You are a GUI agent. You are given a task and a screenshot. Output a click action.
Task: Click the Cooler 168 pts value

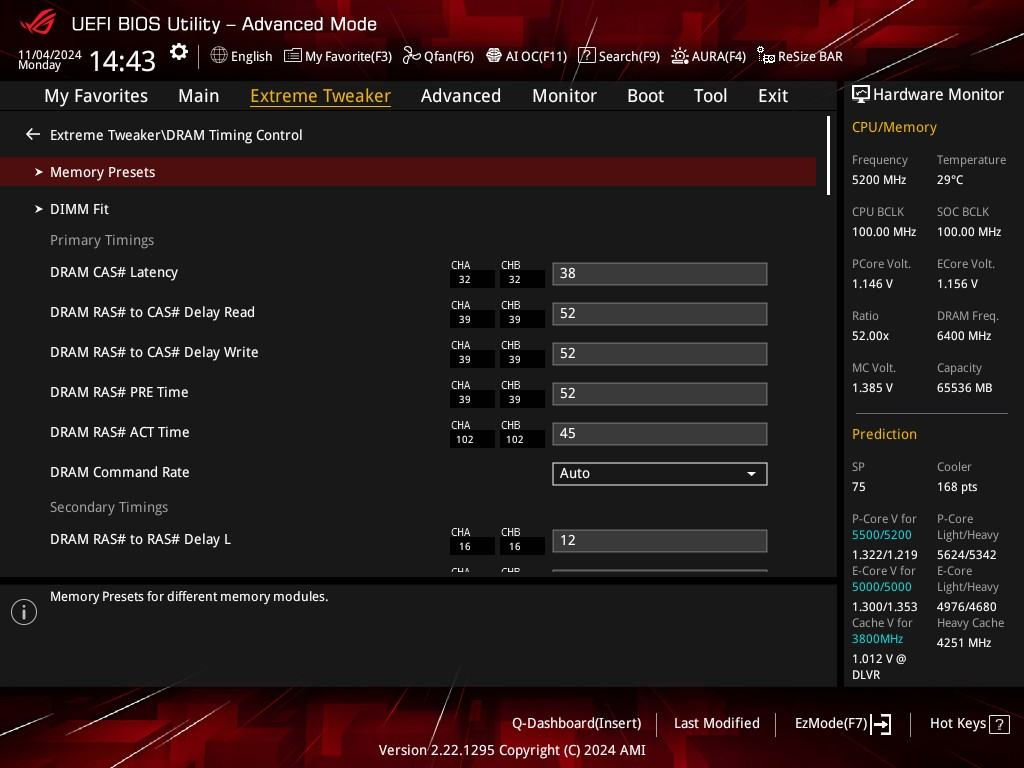point(957,487)
